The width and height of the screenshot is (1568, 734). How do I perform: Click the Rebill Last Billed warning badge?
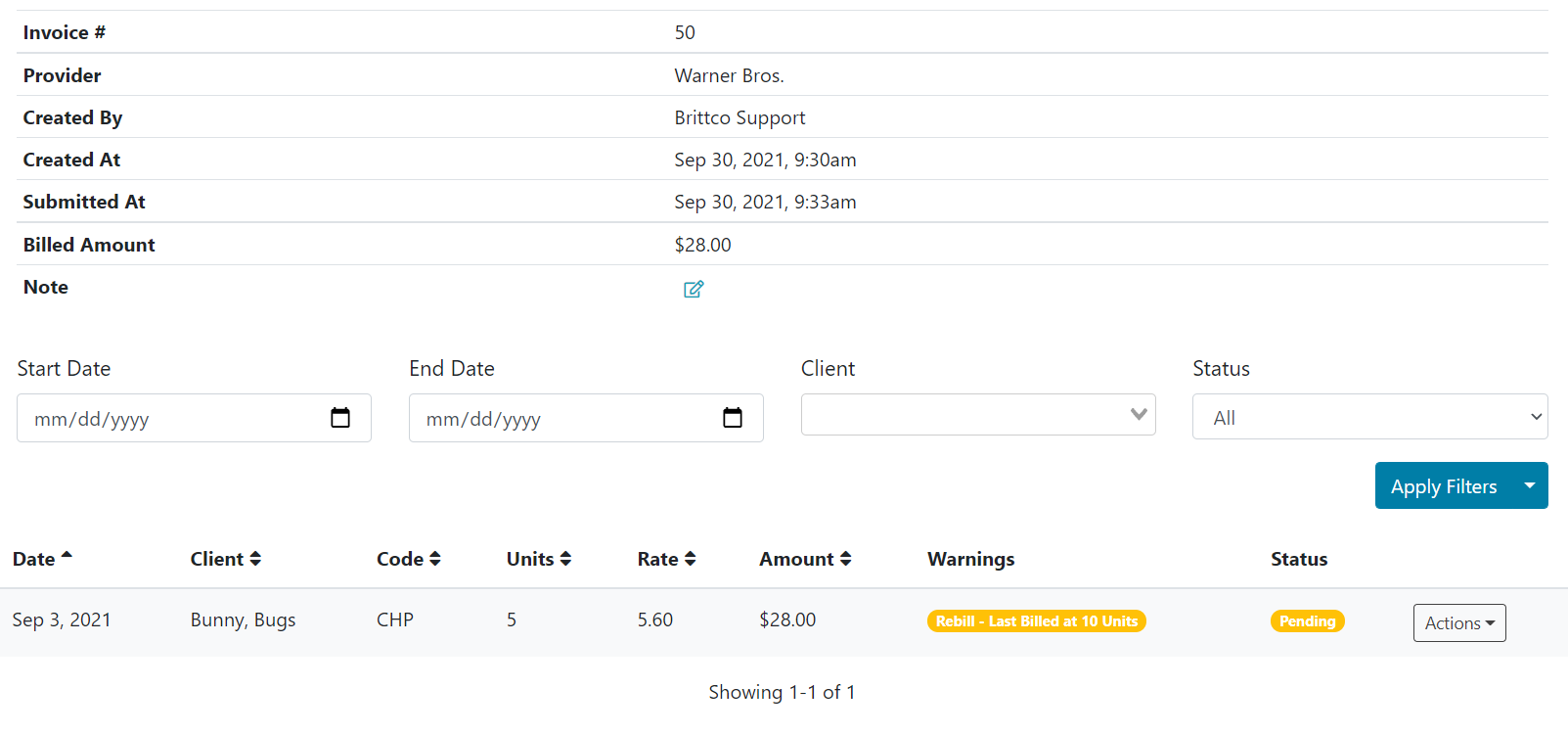[x=1036, y=621]
